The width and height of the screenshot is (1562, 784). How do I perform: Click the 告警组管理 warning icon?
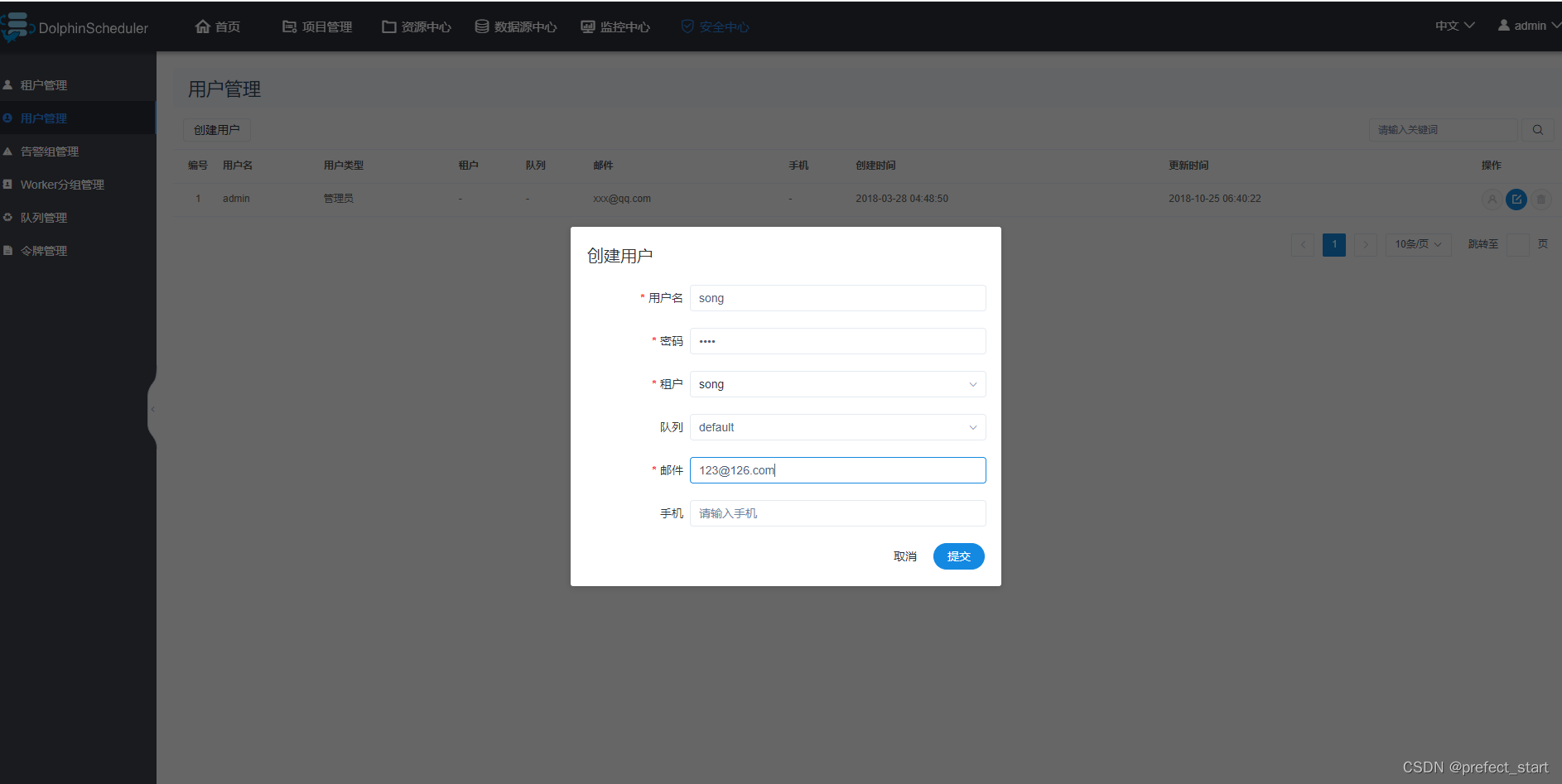coord(7,151)
